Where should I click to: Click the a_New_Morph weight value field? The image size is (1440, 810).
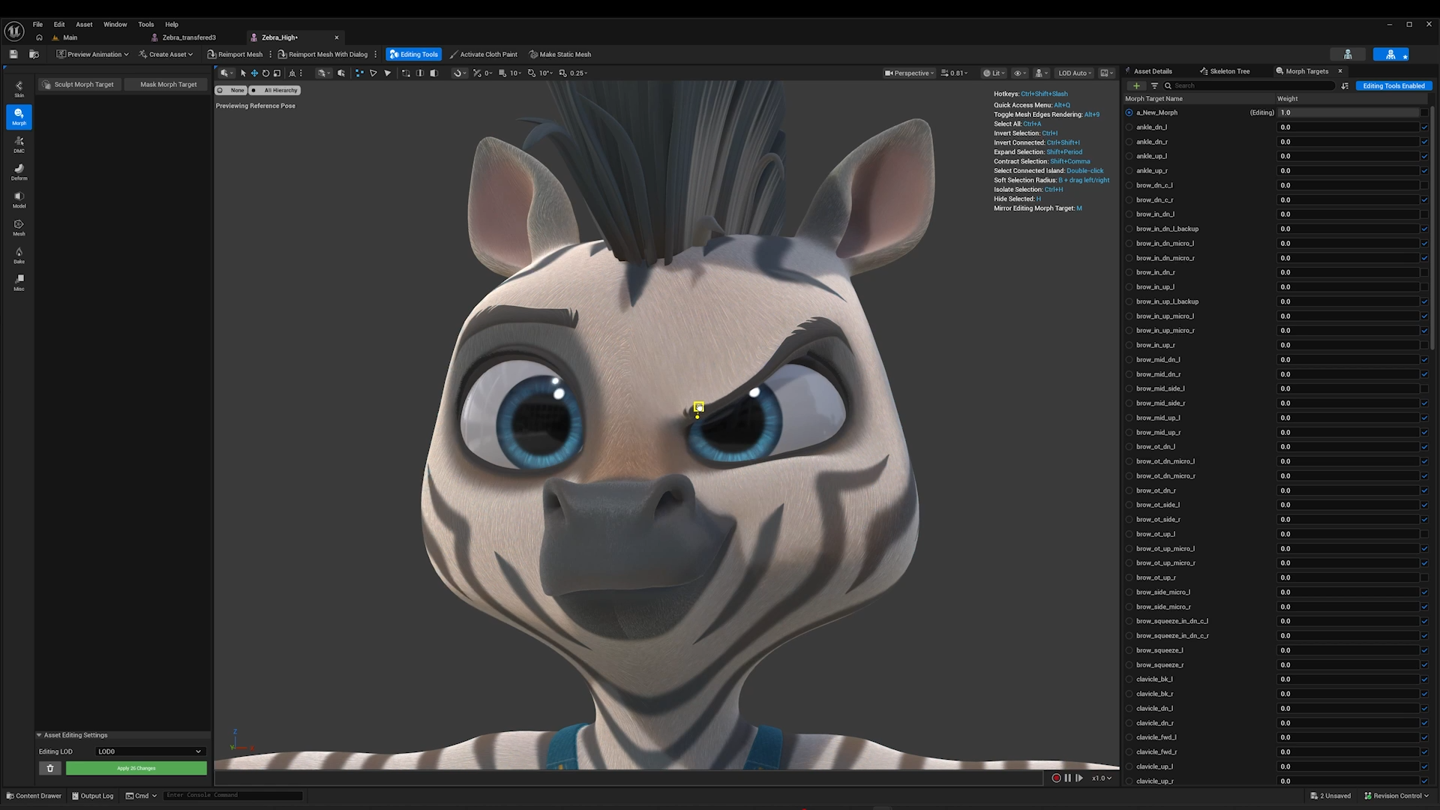point(1348,113)
